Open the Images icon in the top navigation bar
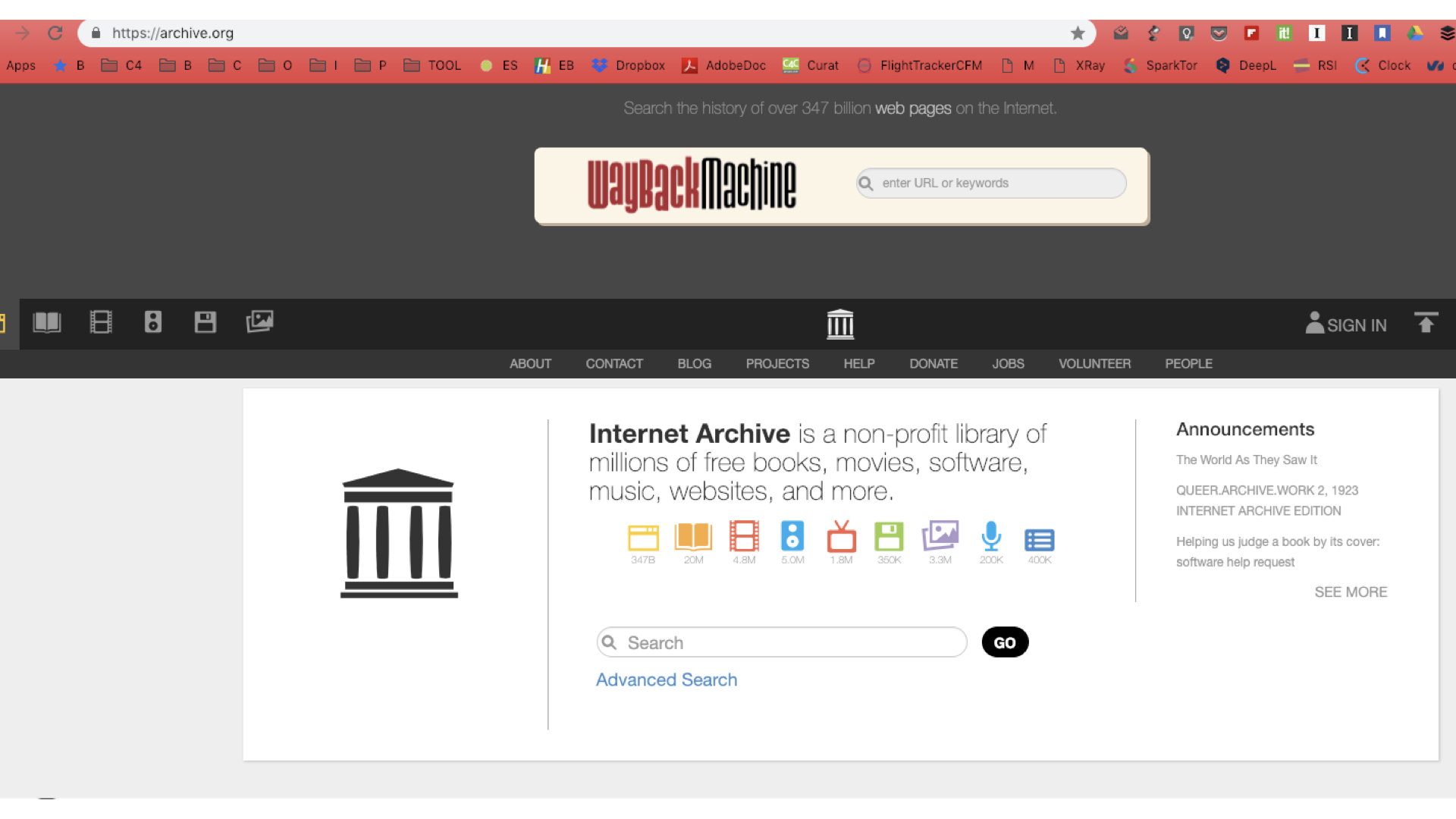 [259, 322]
